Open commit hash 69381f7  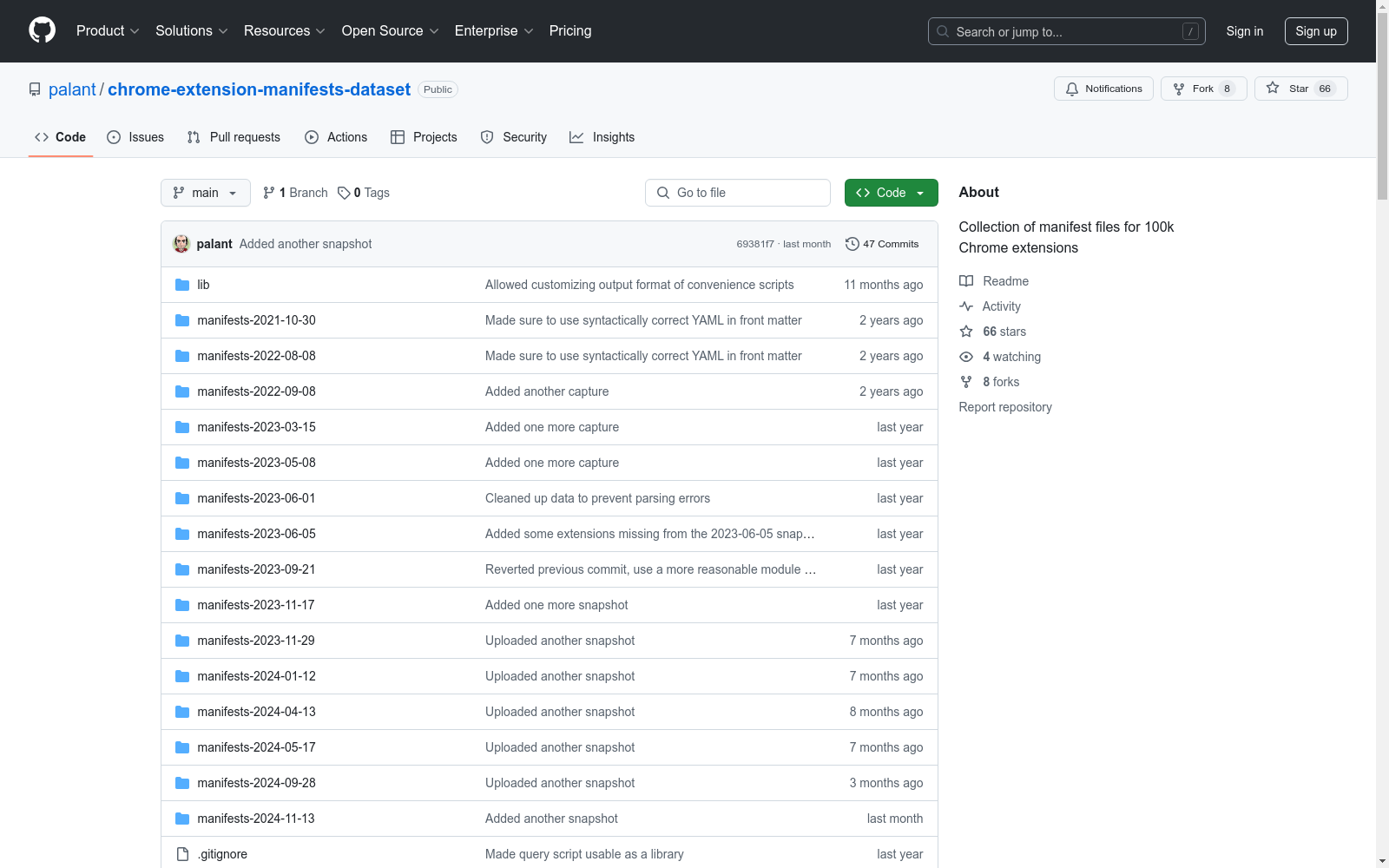tap(755, 244)
